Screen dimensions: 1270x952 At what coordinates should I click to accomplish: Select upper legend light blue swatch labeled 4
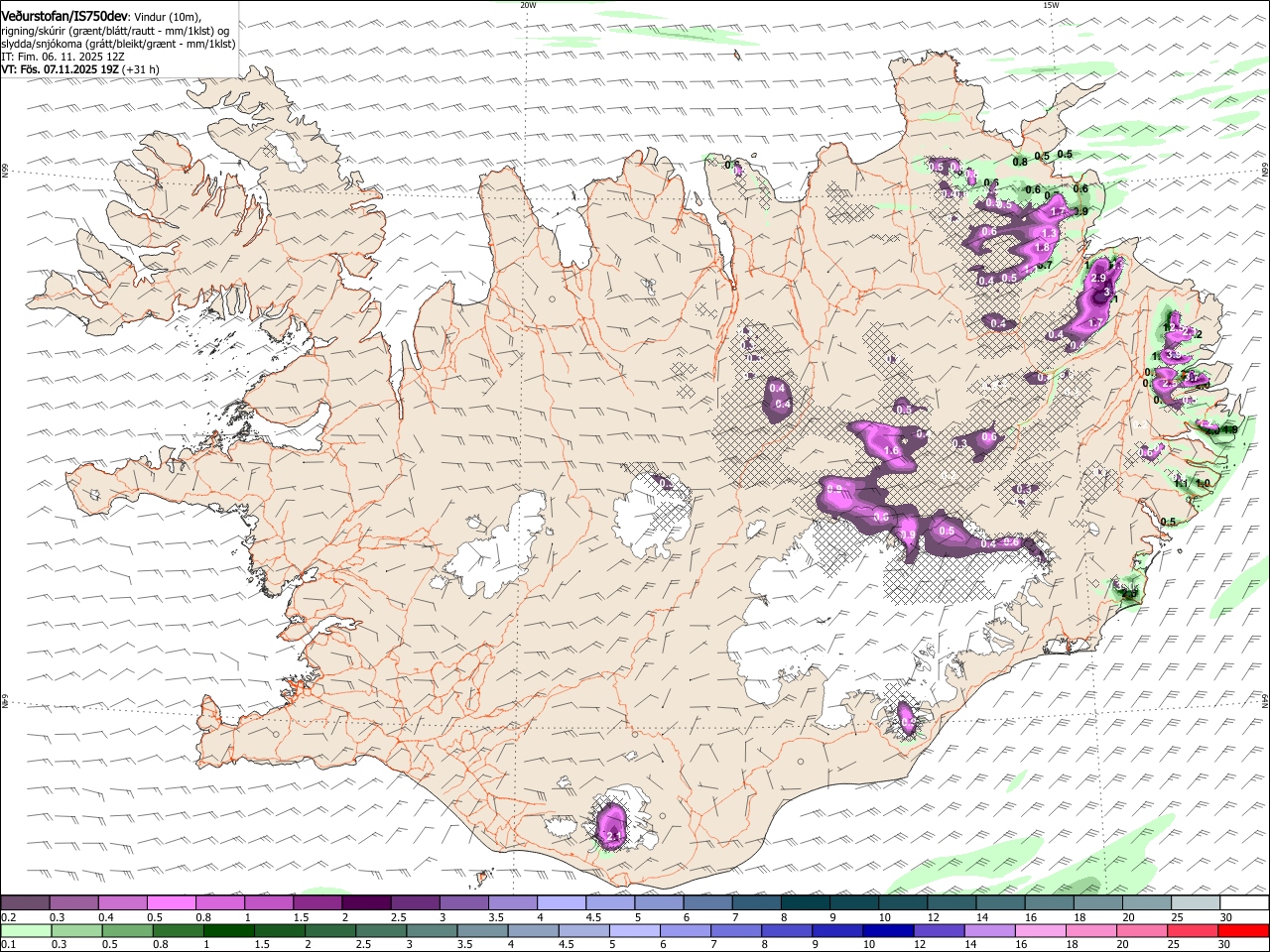562,902
